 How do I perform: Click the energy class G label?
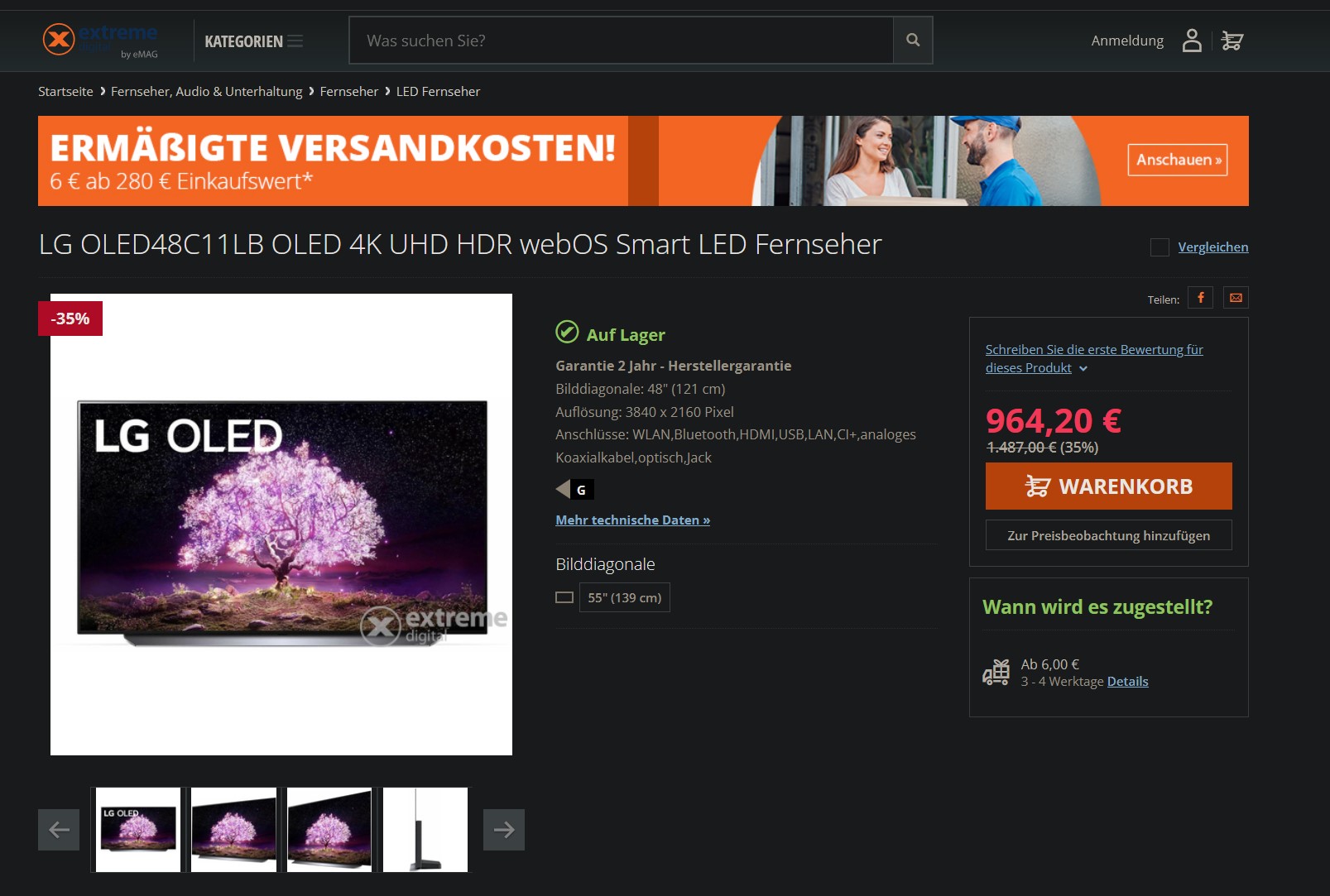pyautogui.click(x=575, y=490)
